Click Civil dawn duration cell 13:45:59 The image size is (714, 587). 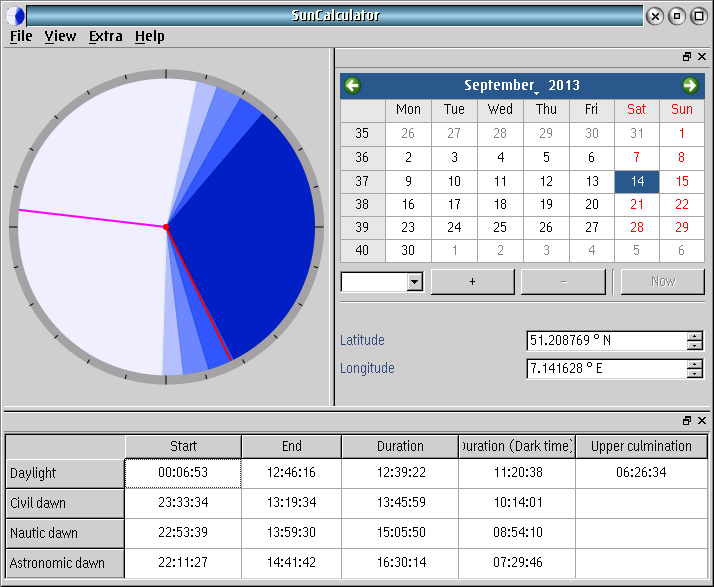[400, 503]
